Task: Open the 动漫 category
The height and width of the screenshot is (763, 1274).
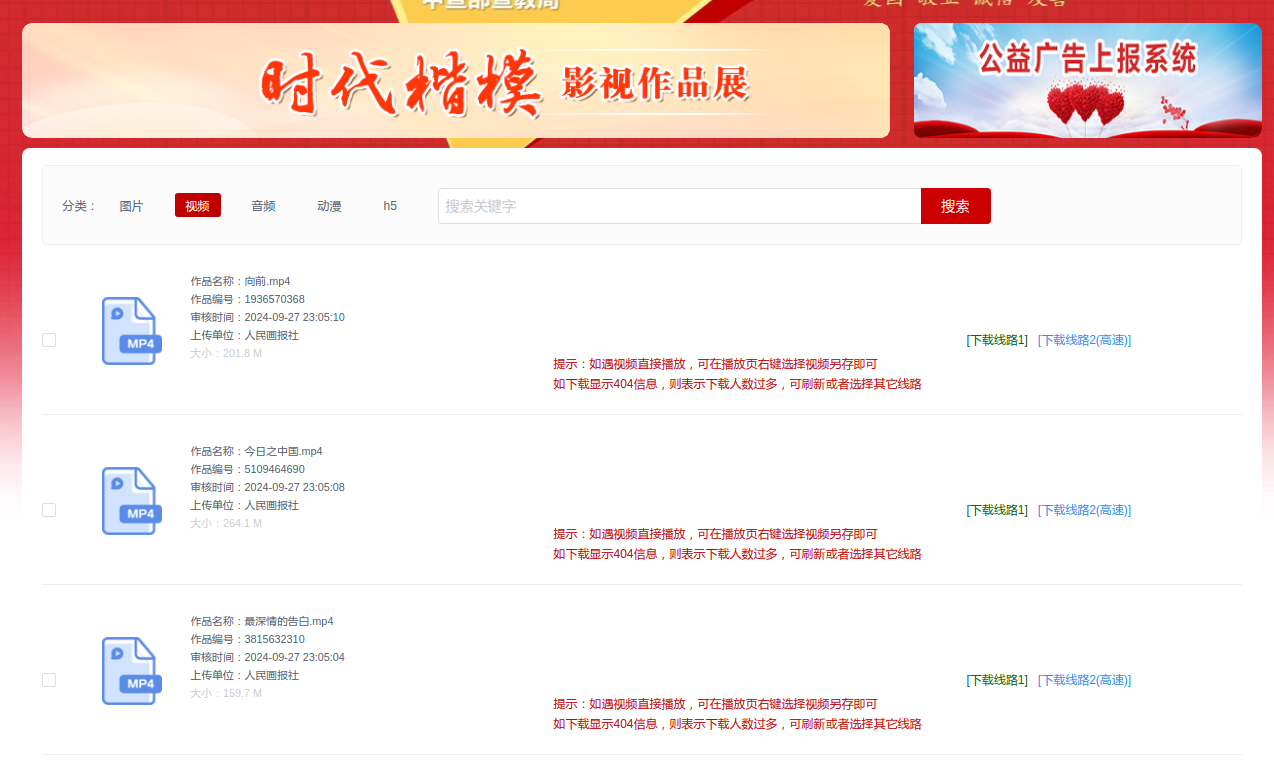Action: pyautogui.click(x=329, y=205)
